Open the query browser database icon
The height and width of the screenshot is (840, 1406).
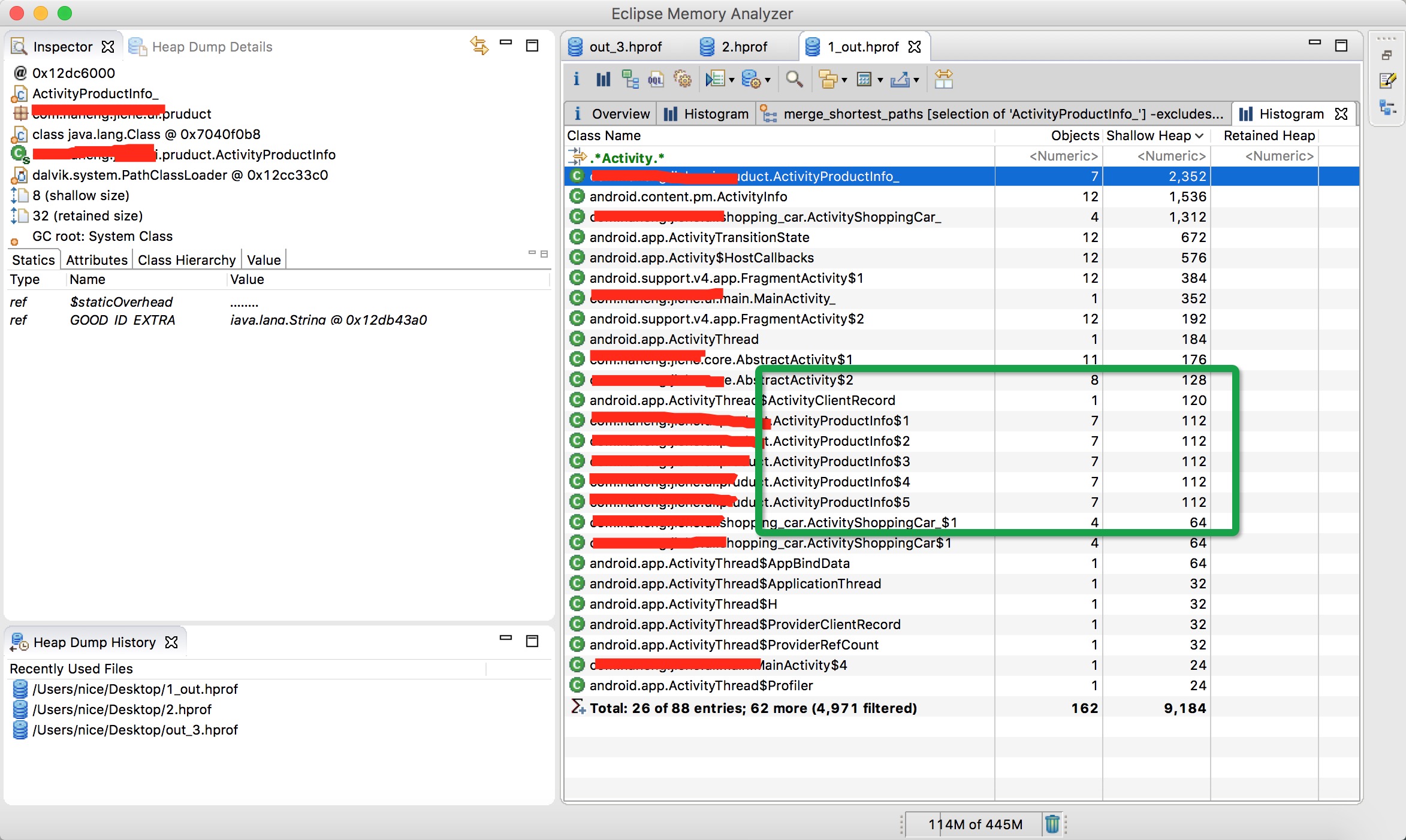point(751,79)
